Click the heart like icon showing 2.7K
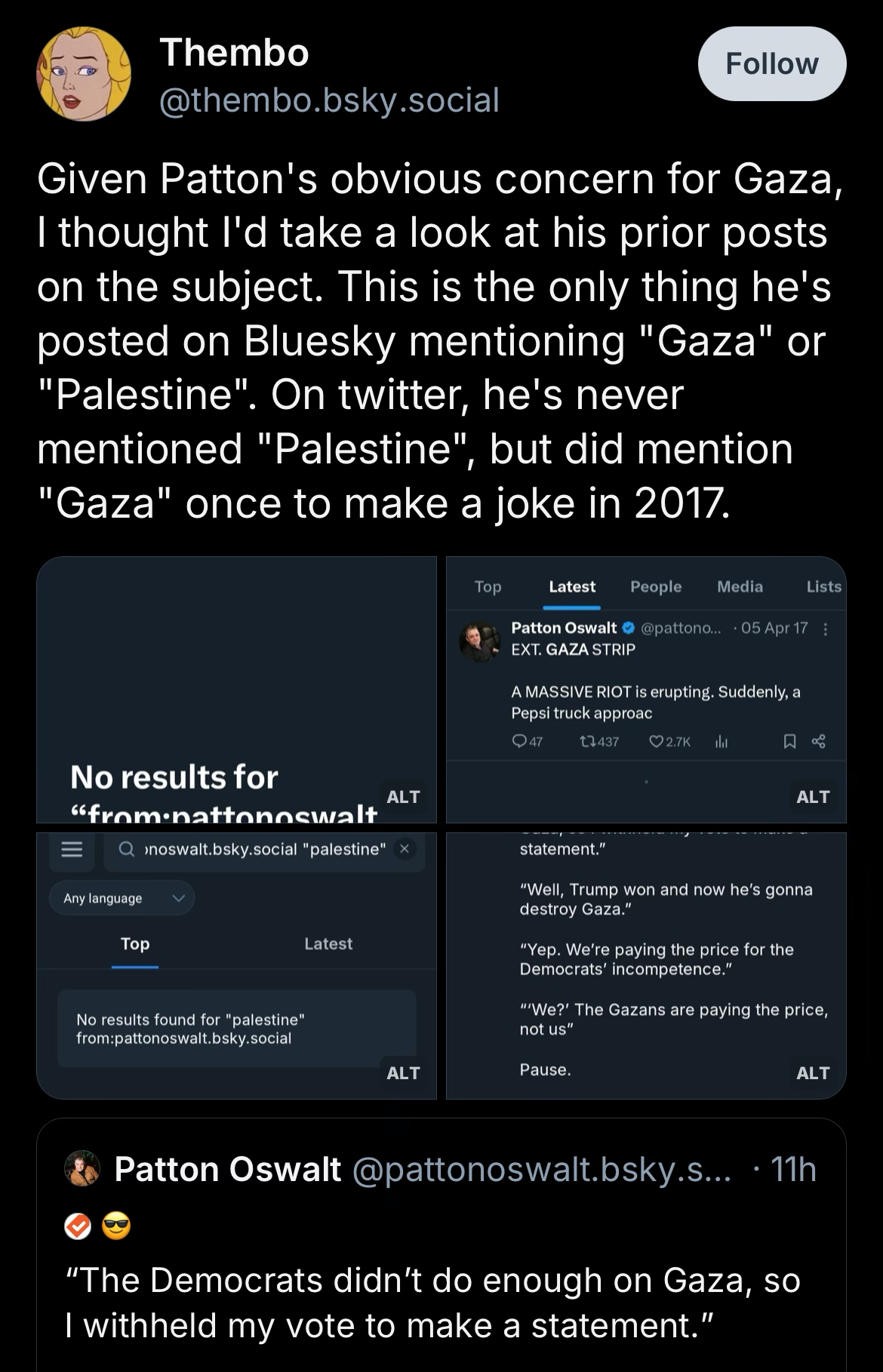 pyautogui.click(x=657, y=742)
